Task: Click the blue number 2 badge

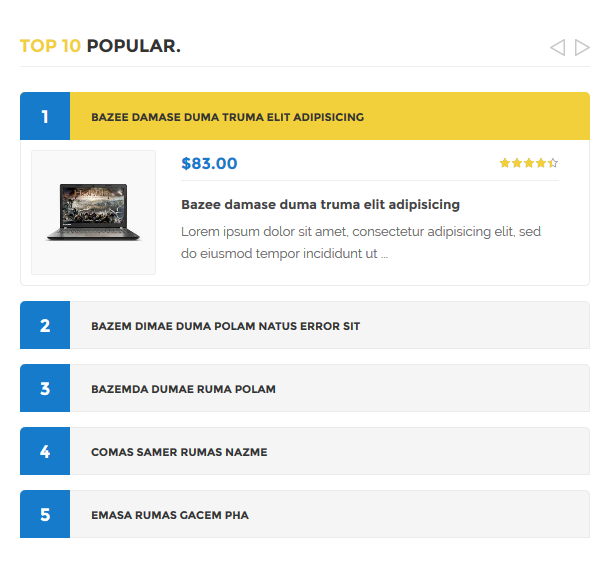Action: [x=45, y=326]
